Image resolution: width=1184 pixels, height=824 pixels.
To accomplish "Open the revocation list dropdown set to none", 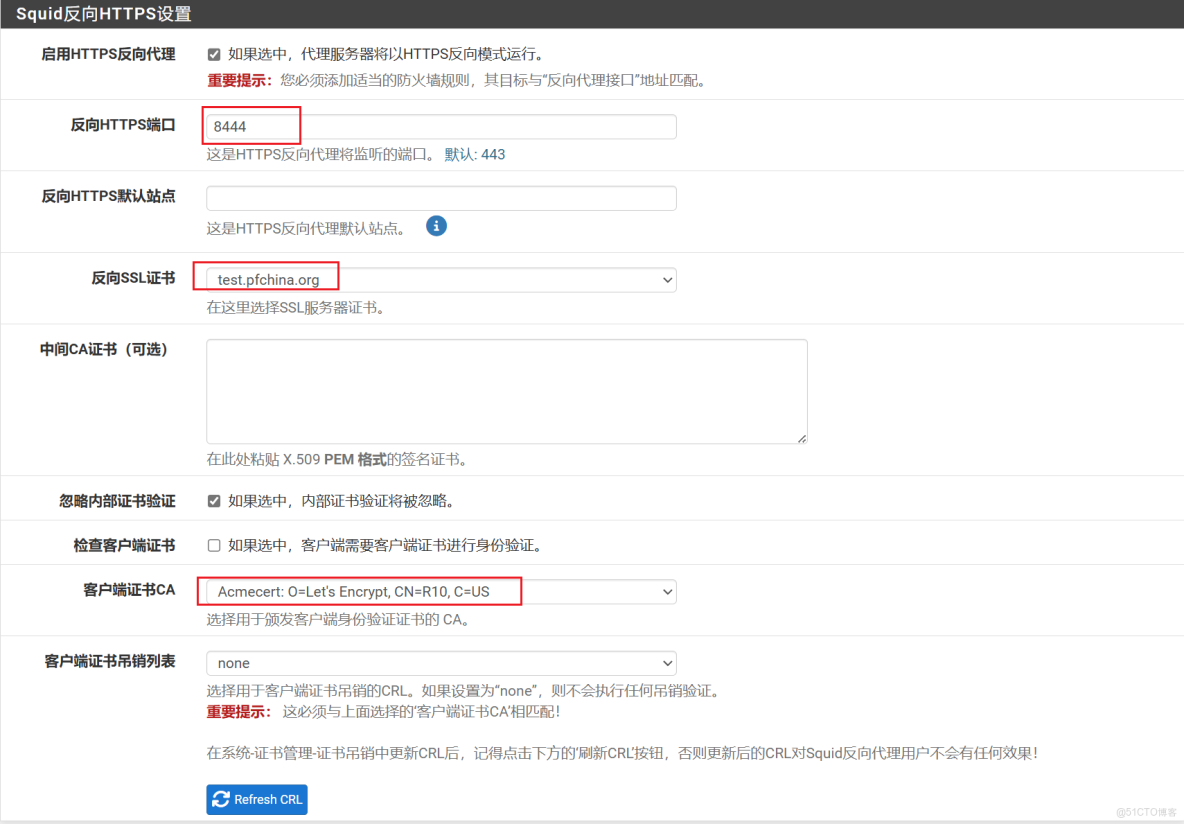I will coord(440,663).
